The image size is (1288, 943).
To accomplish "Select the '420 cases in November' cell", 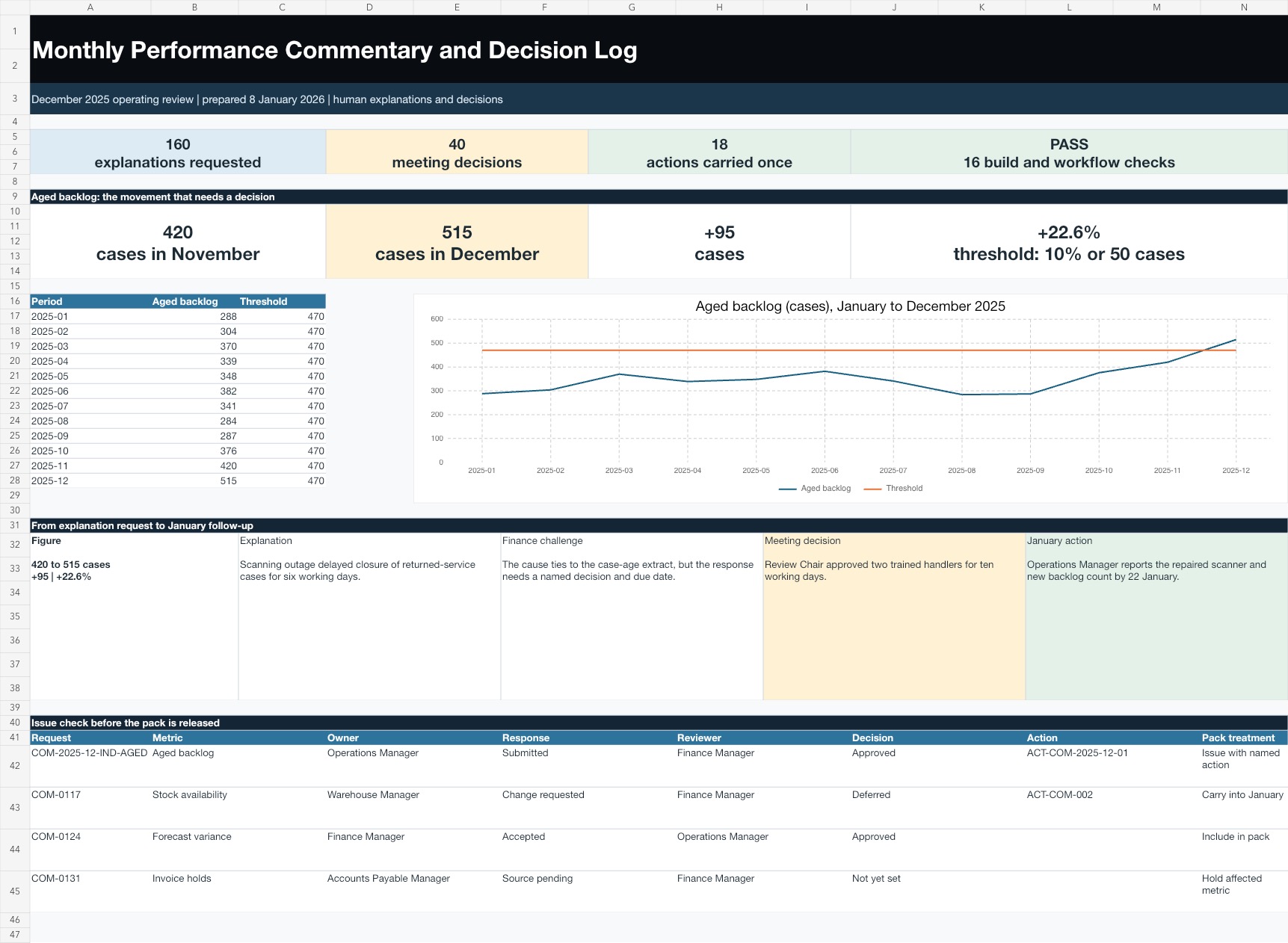I will [x=178, y=241].
